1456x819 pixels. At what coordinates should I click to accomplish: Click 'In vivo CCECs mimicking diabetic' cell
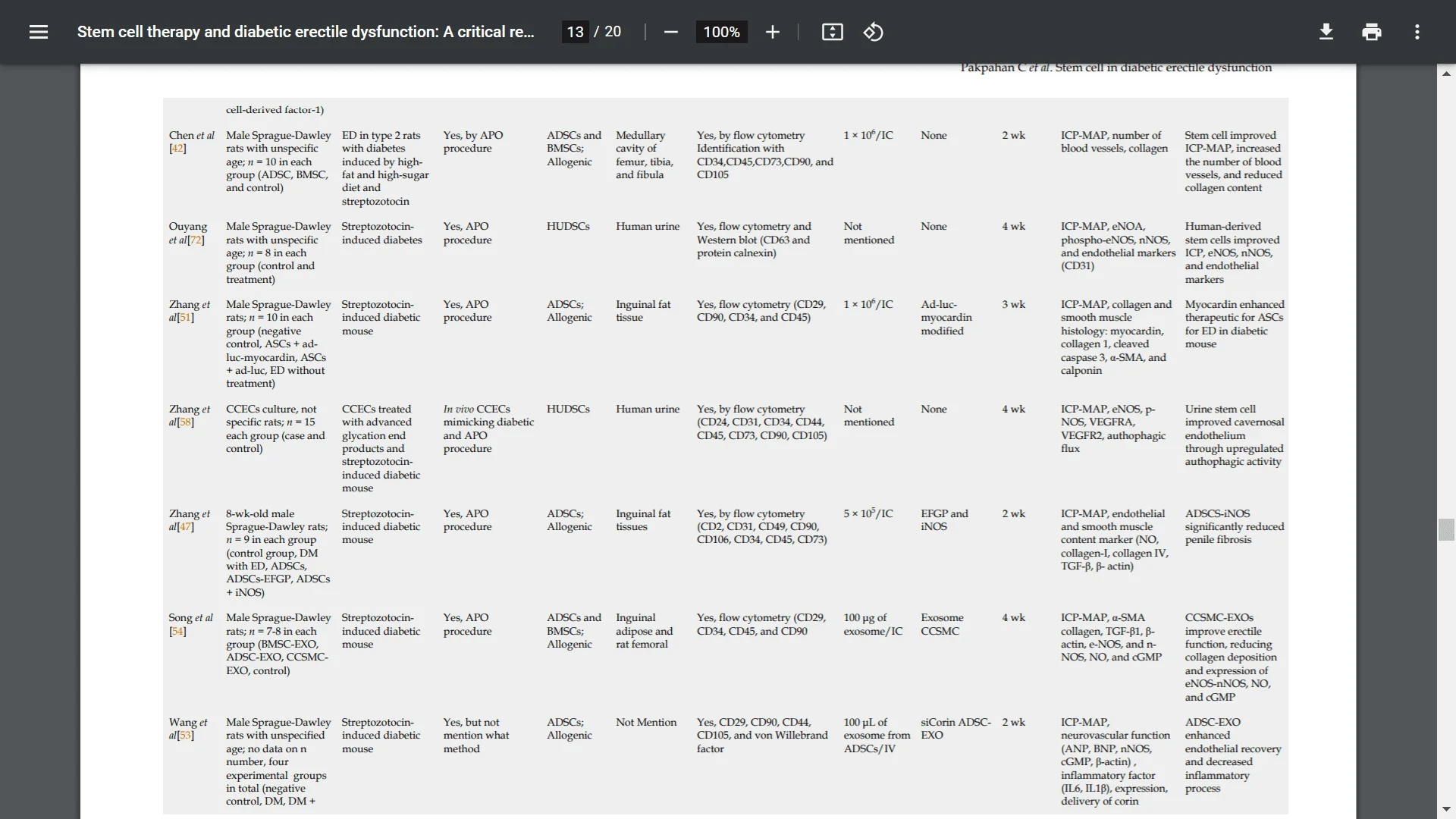click(488, 428)
